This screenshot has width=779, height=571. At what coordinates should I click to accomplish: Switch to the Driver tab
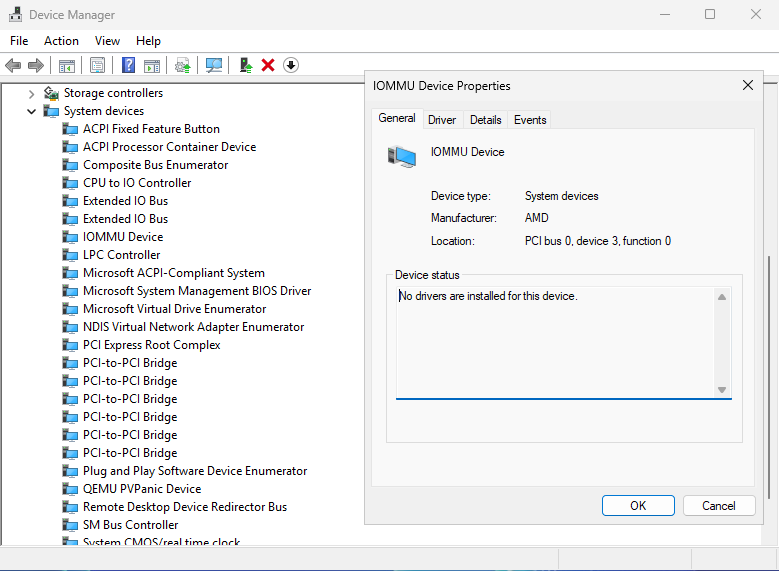(x=442, y=120)
